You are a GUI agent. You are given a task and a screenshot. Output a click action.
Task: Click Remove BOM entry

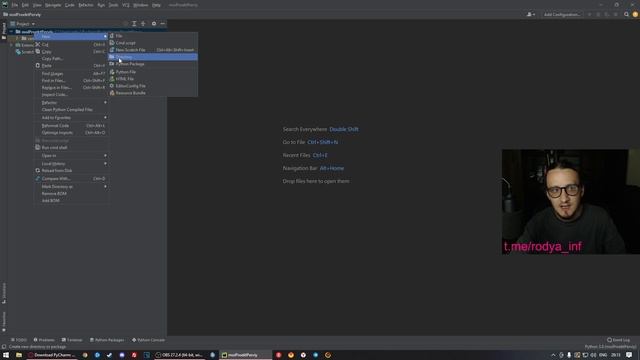pos(71,194)
